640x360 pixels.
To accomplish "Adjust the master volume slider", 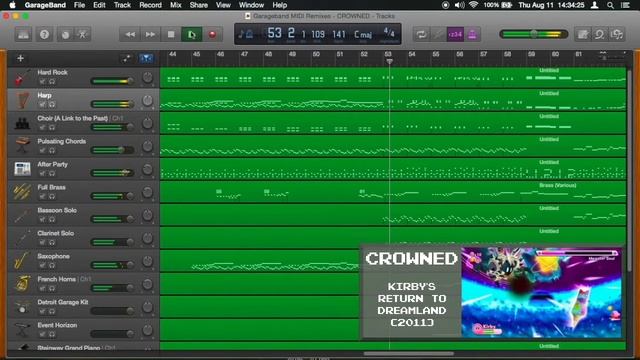I will [x=533, y=34].
